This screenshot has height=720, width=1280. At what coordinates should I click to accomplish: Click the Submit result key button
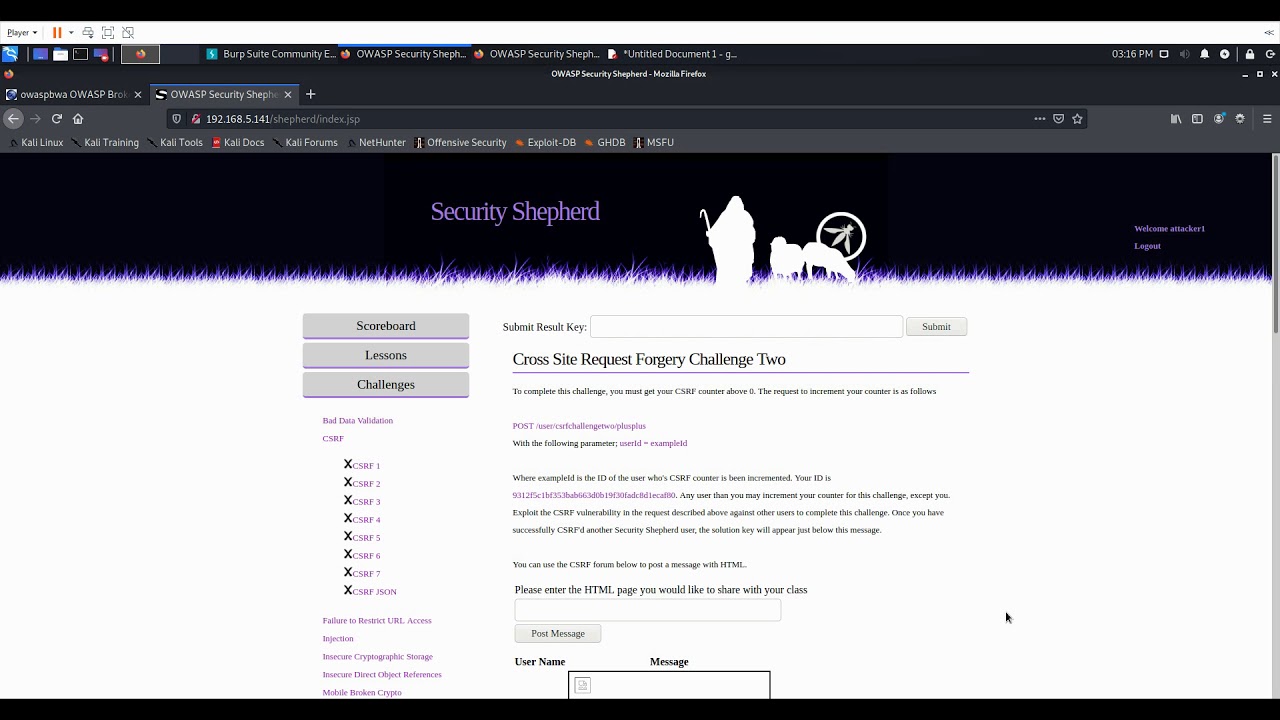click(936, 327)
